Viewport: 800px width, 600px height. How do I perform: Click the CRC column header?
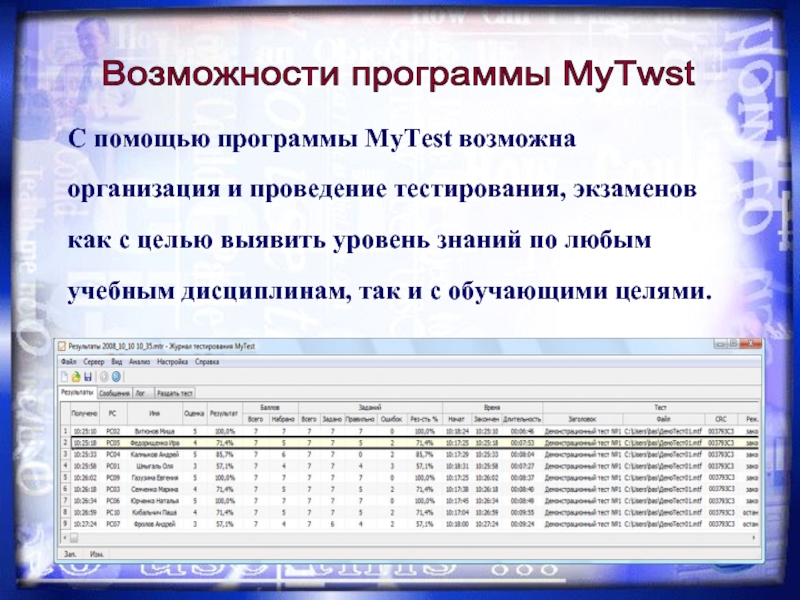click(x=721, y=419)
